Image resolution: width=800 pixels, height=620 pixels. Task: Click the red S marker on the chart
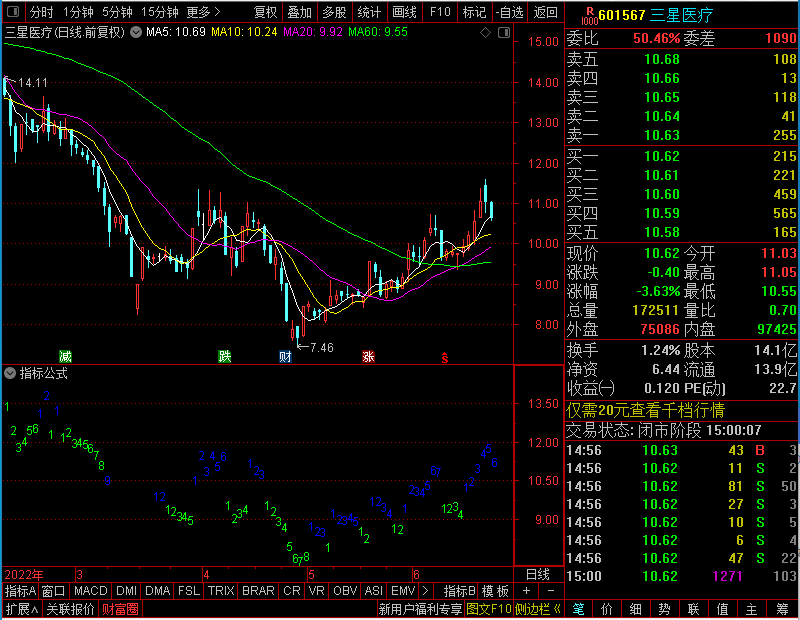tap(445, 358)
